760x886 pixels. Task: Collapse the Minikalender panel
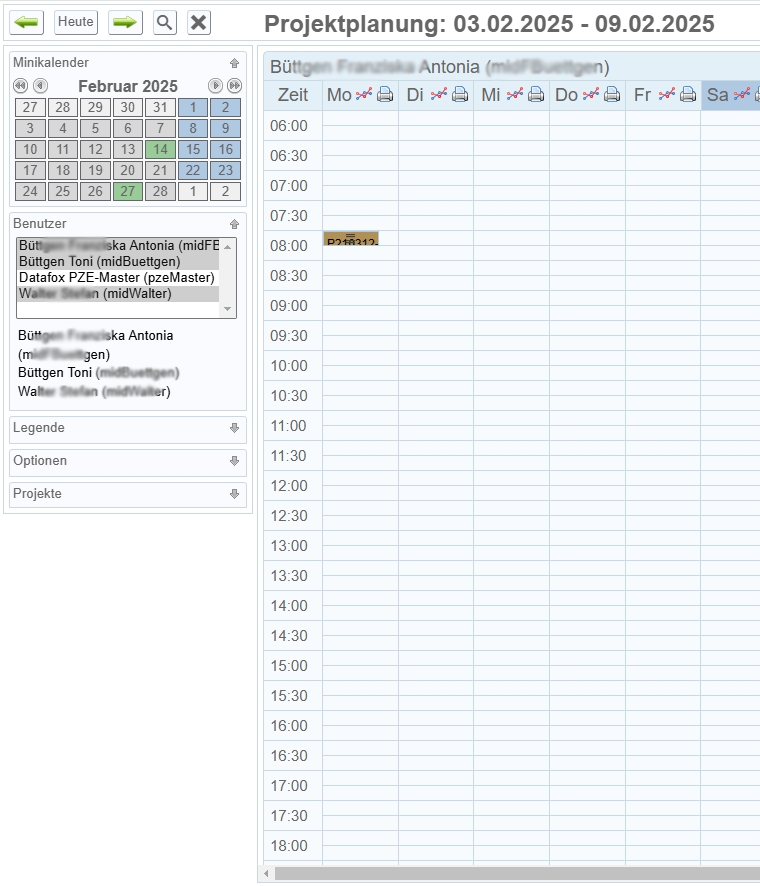pos(234,63)
